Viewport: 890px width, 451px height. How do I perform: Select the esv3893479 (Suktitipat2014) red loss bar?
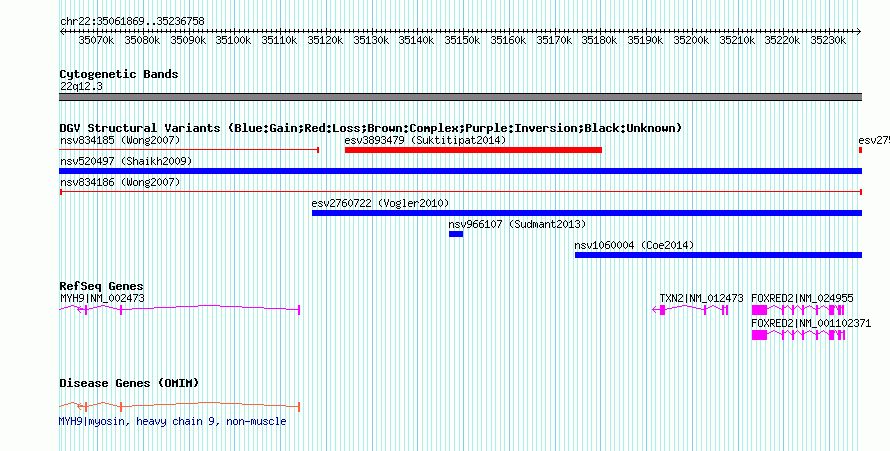point(473,150)
